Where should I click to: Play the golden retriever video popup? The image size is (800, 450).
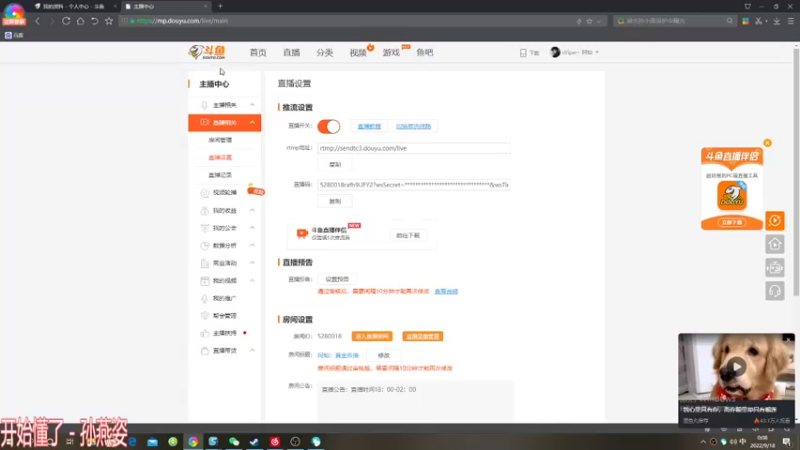(736, 367)
